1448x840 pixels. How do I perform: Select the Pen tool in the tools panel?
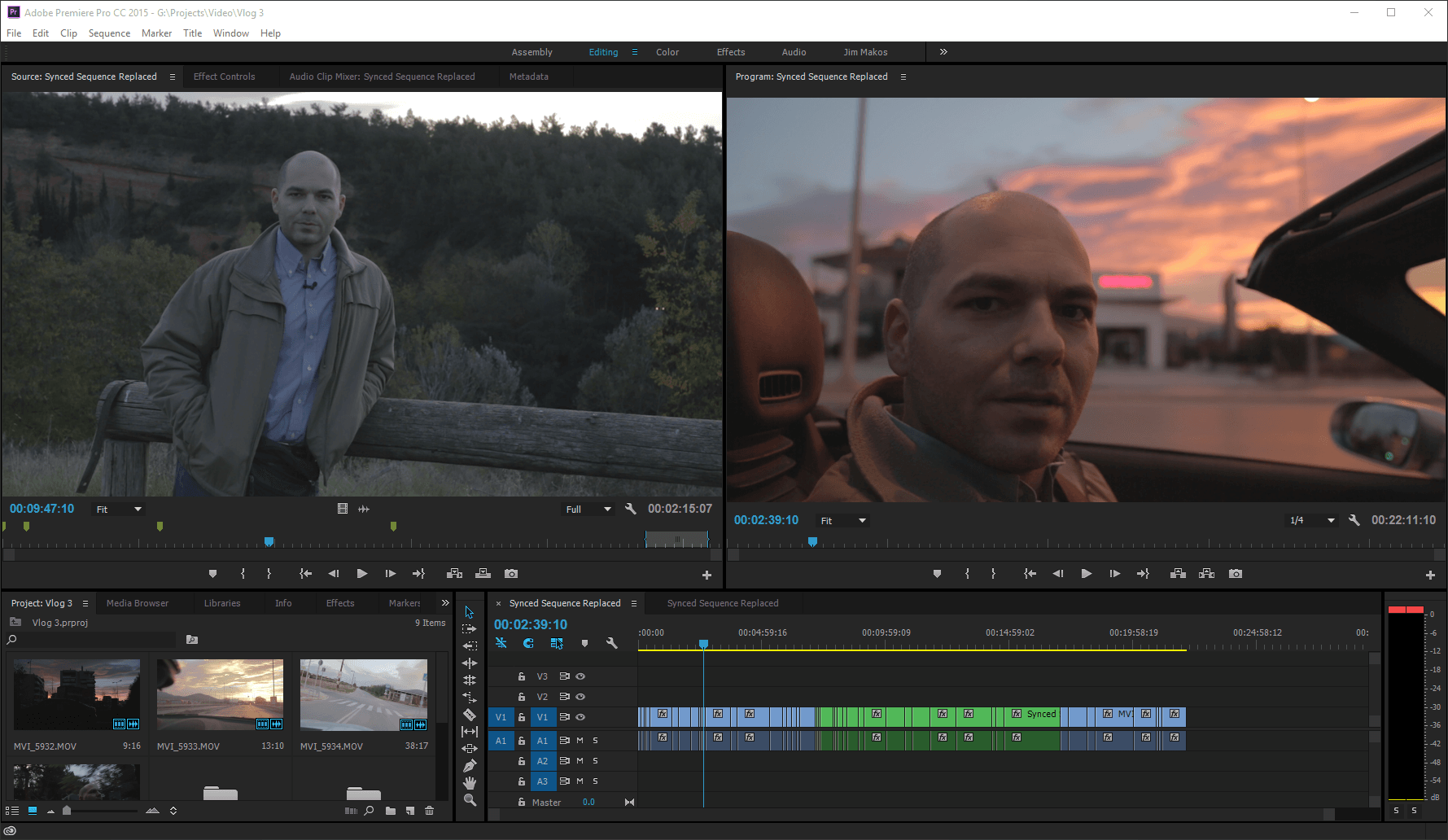[470, 766]
